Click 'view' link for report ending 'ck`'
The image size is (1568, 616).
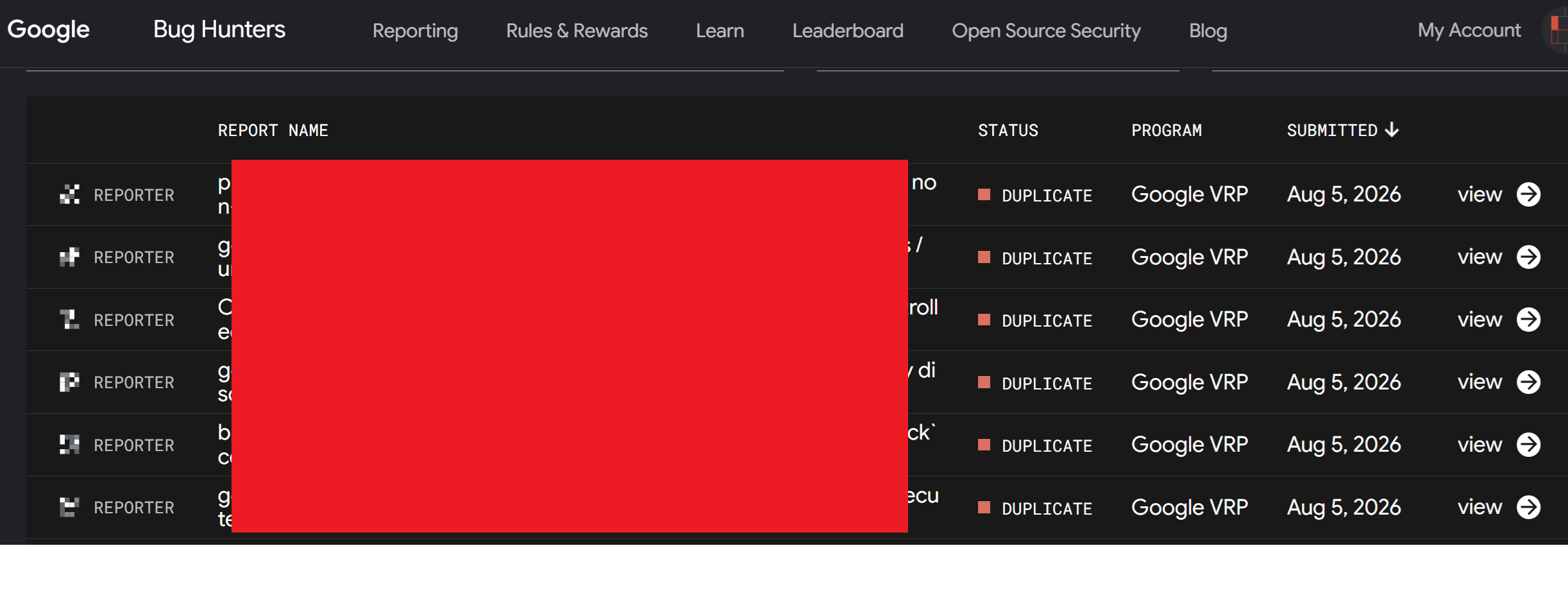point(1479,445)
